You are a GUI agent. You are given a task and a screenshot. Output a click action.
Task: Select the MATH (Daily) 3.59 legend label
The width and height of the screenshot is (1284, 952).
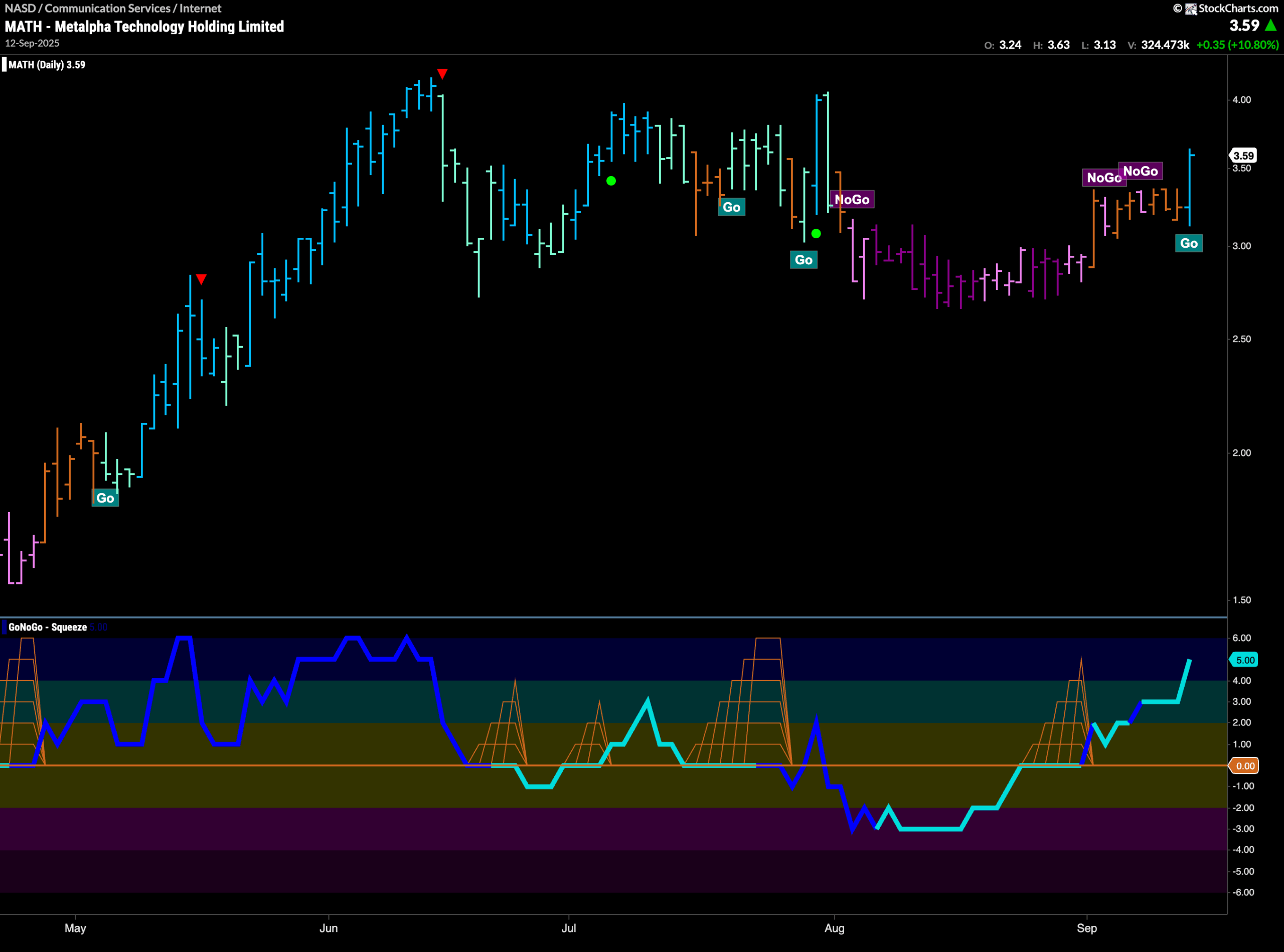pyautogui.click(x=47, y=65)
